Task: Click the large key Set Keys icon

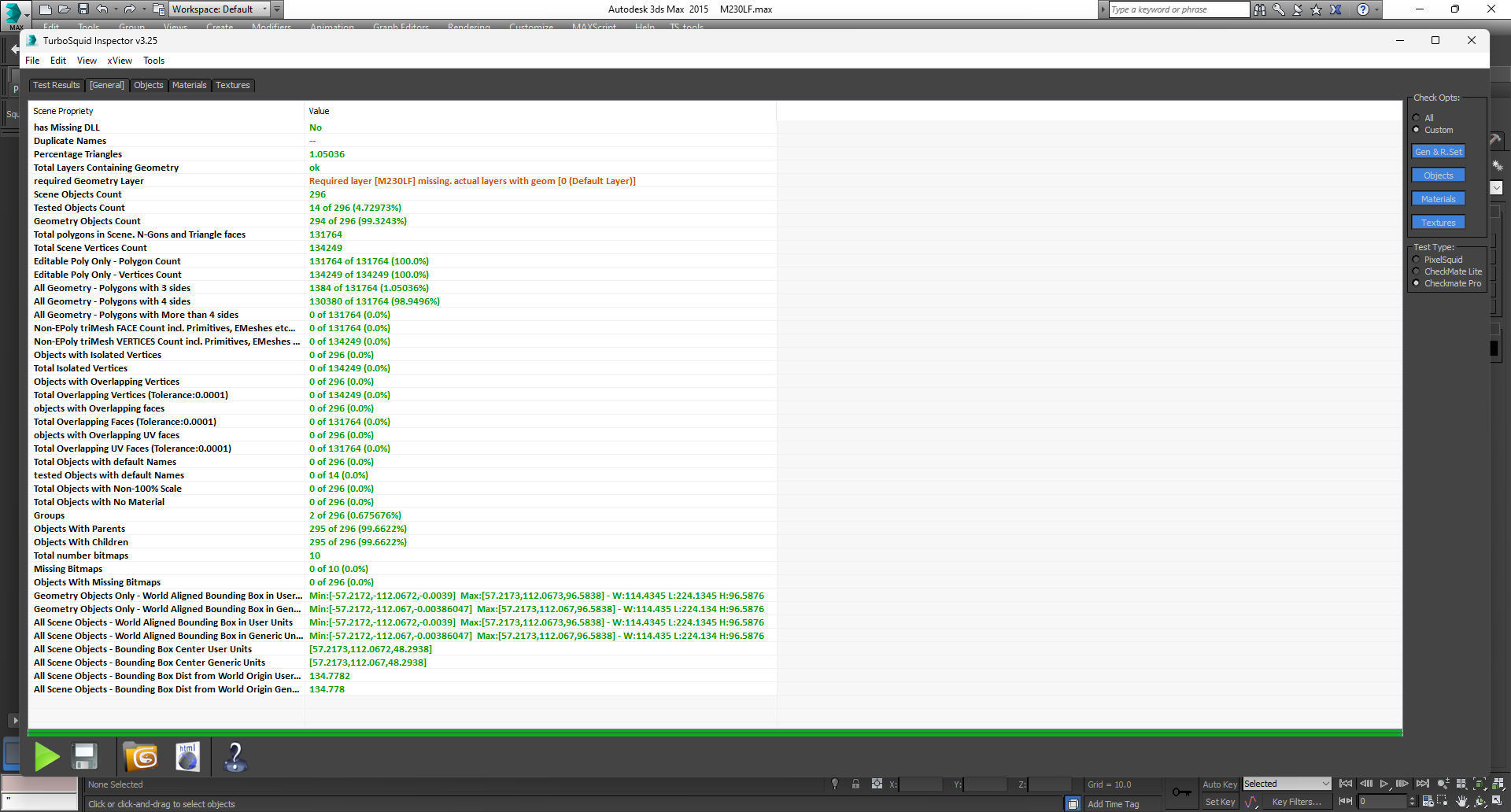Action: (1181, 792)
